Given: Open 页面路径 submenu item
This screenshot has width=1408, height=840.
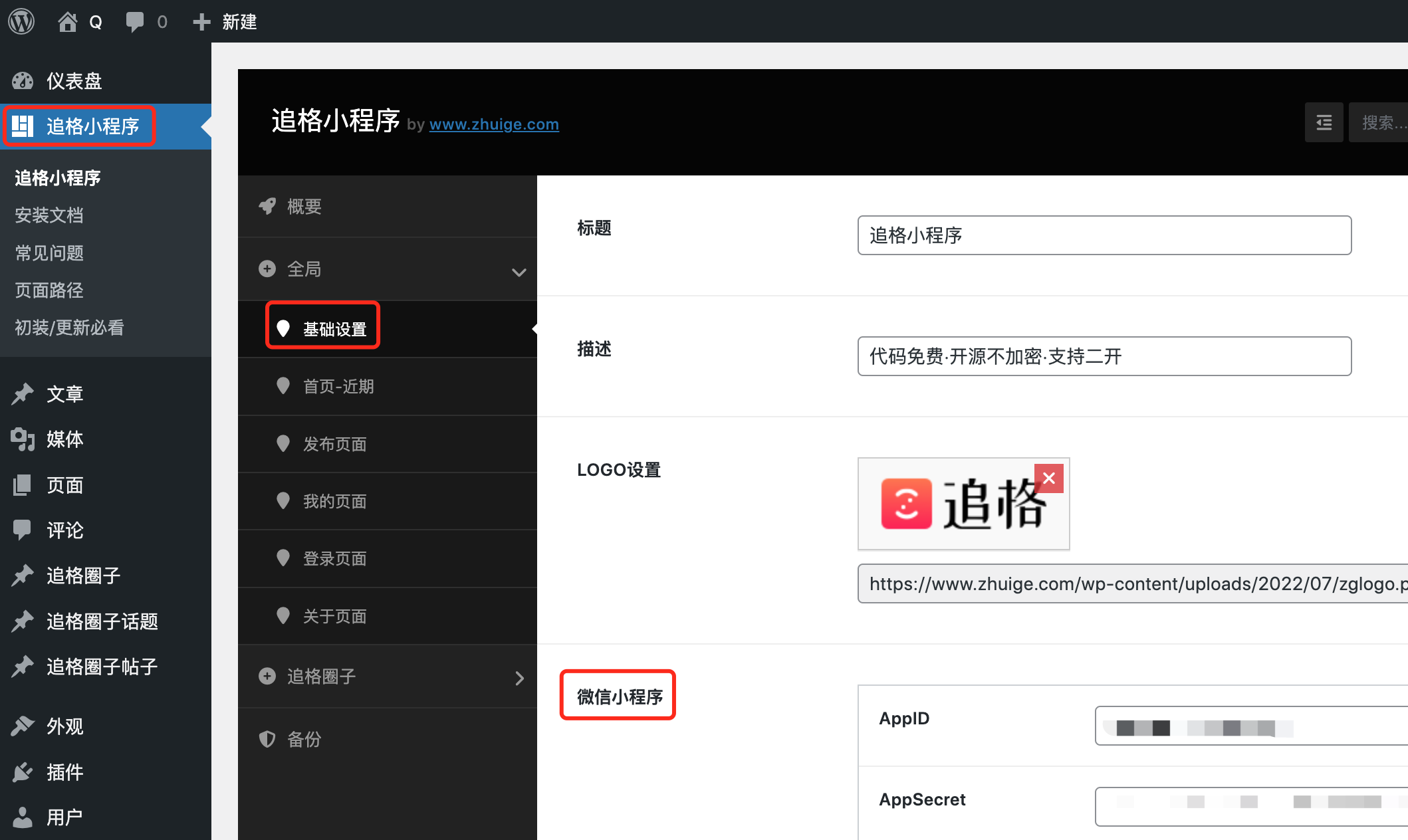Looking at the screenshot, I should pos(49,290).
